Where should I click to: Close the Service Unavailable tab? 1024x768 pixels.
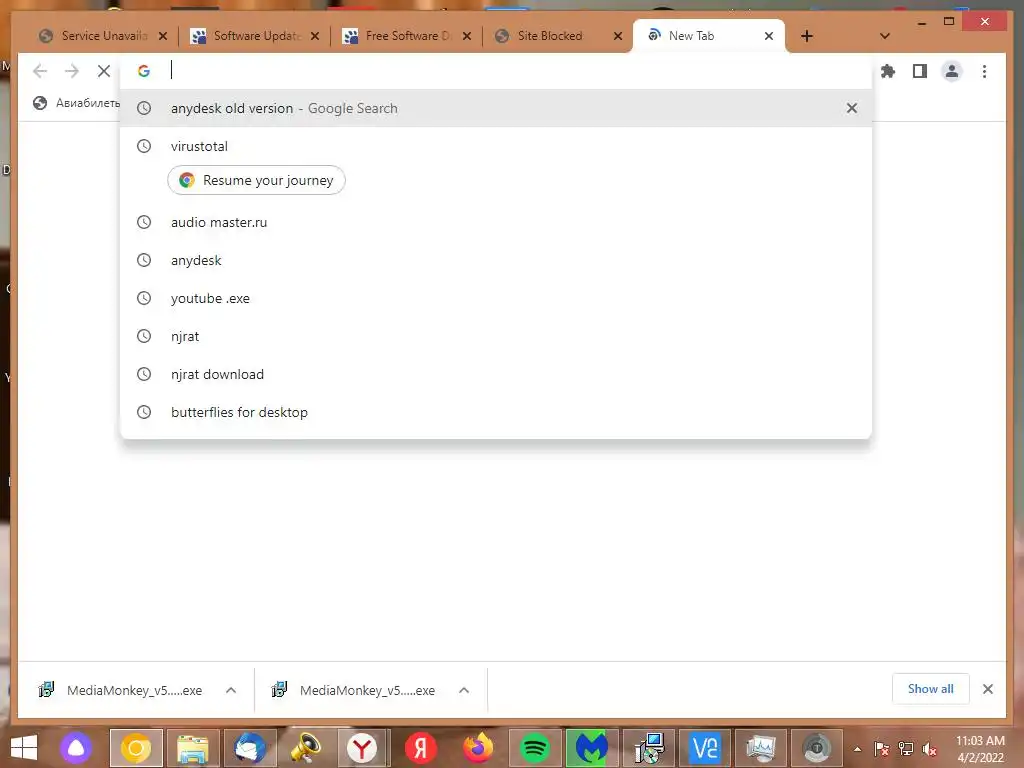coord(163,36)
